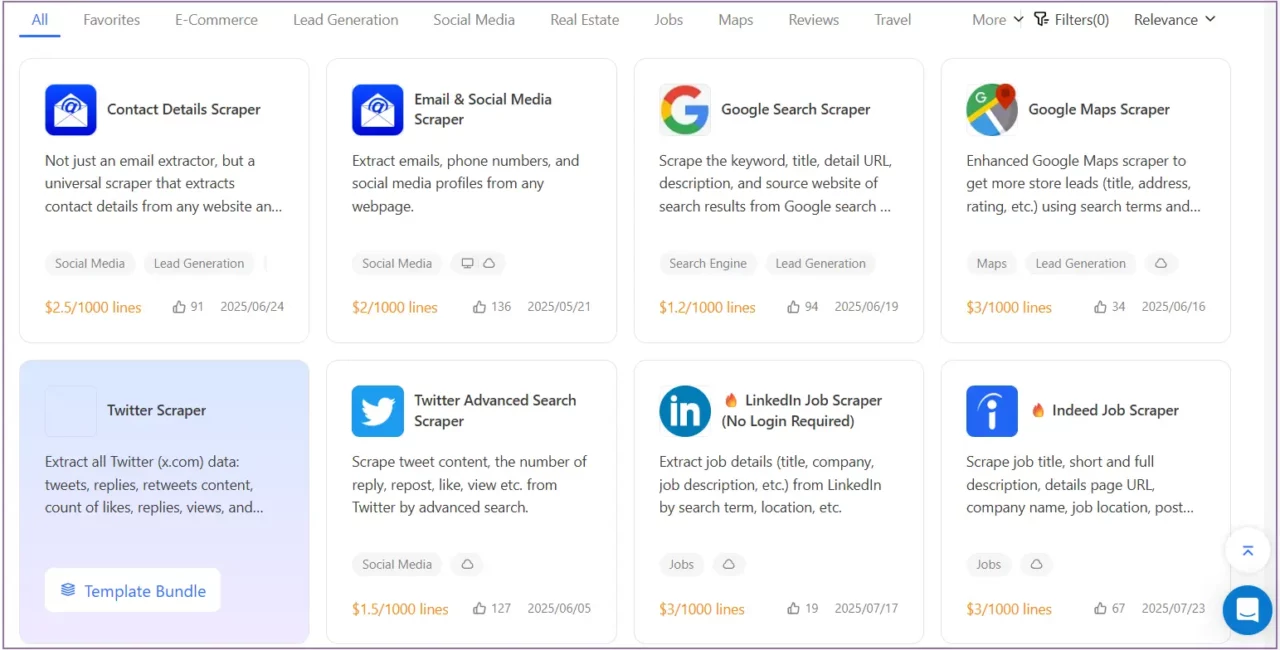
Task: Click the Lead Generation tag on Google Search Scraper
Action: pyautogui.click(x=820, y=263)
